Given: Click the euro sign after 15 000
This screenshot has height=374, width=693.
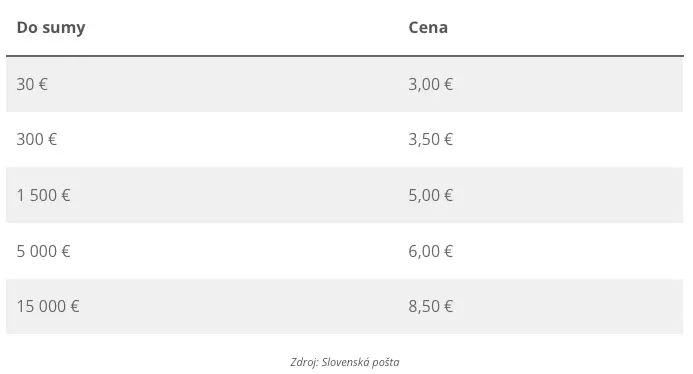Looking at the screenshot, I should pos(75,306).
